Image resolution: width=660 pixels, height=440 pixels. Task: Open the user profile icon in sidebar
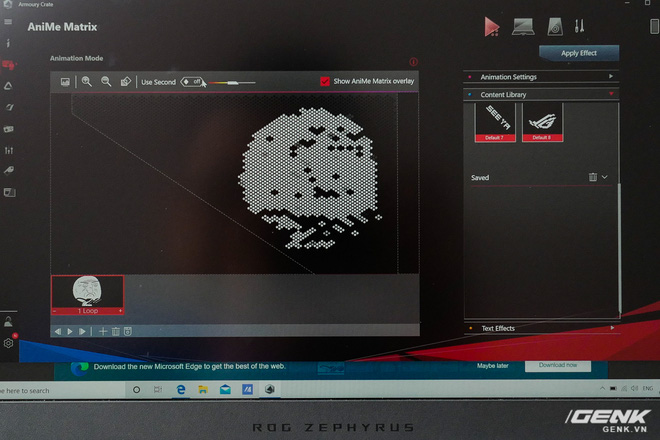pos(8,322)
